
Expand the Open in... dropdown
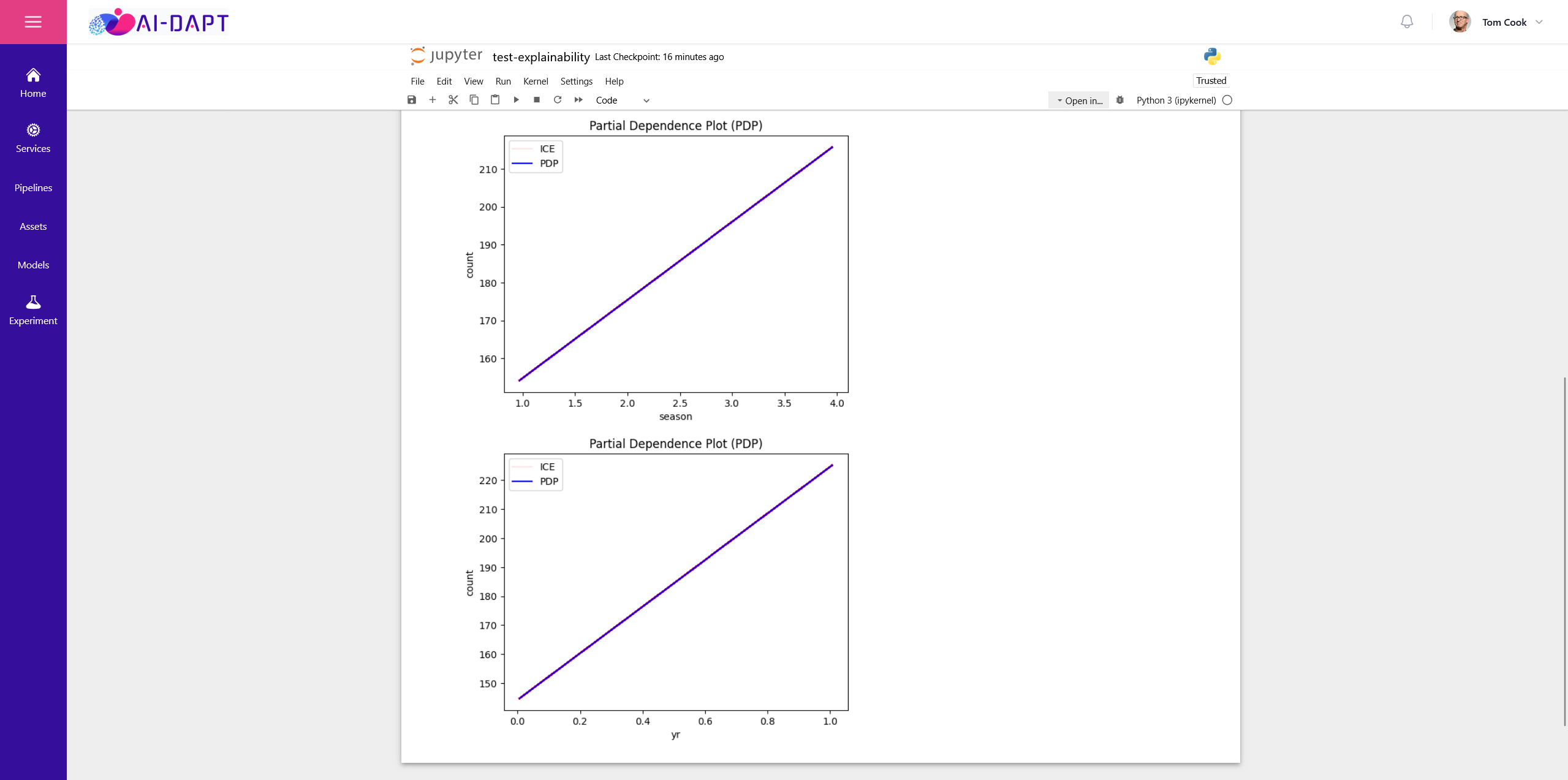[1079, 100]
